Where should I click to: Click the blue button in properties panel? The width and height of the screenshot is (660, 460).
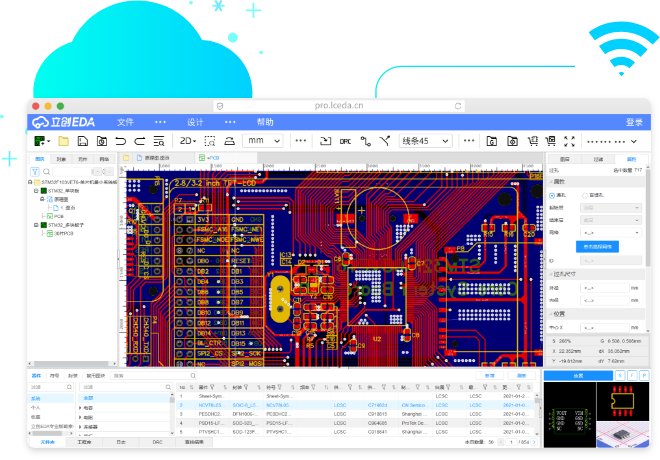598,245
